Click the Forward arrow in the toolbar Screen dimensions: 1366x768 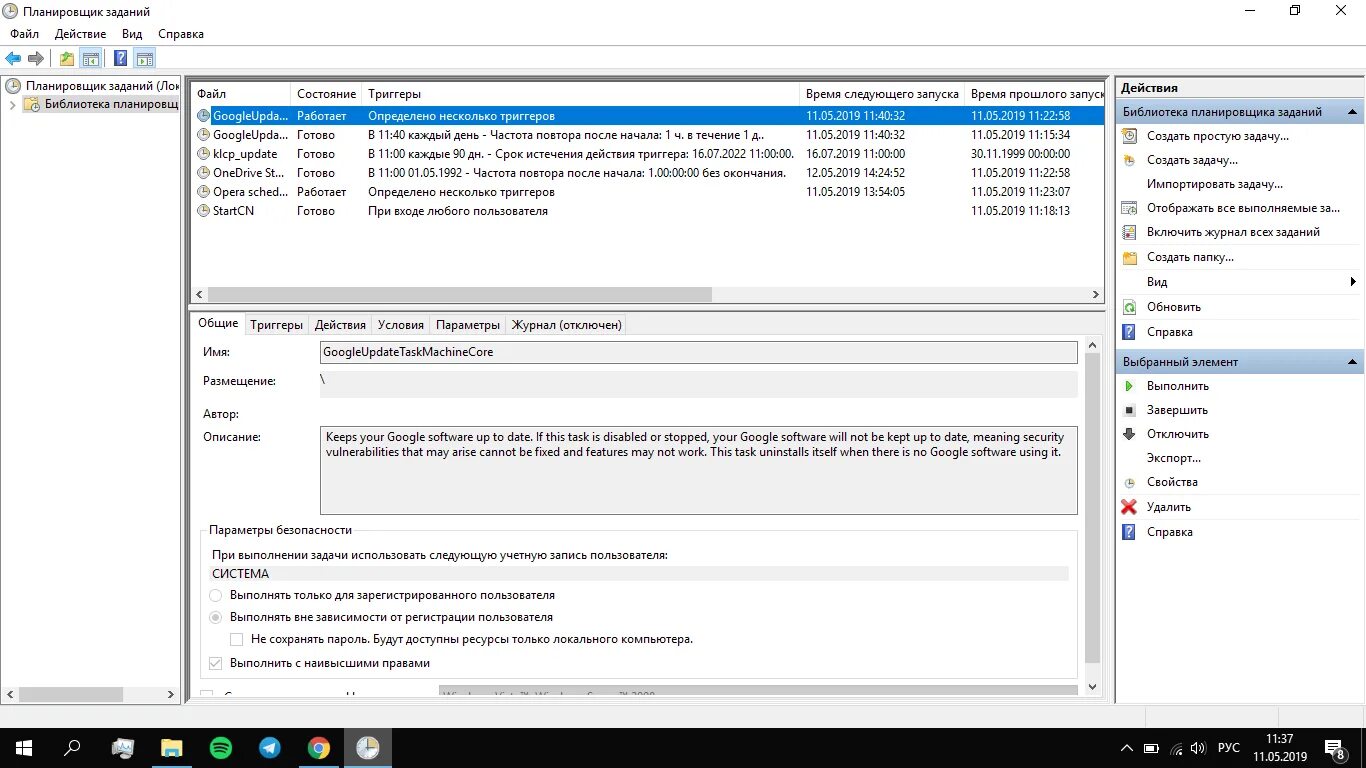[x=36, y=59]
